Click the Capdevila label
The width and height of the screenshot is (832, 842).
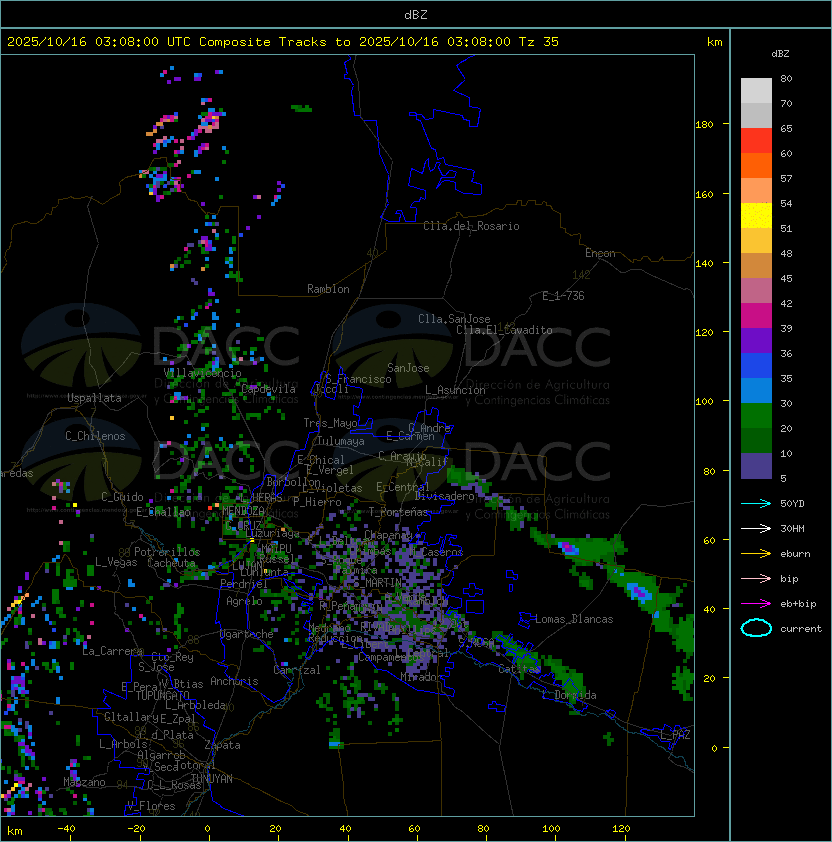269,389
